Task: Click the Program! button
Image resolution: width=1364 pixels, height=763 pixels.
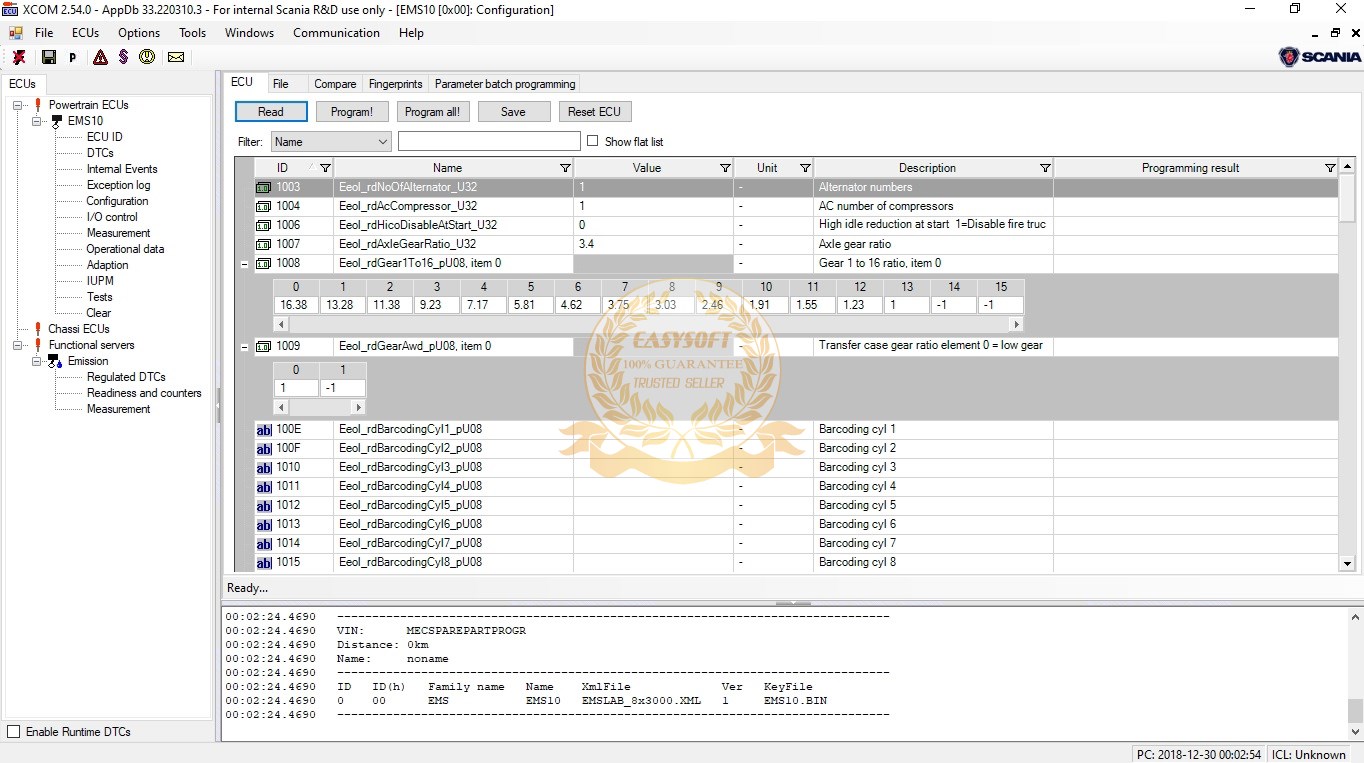Action: 352,112
